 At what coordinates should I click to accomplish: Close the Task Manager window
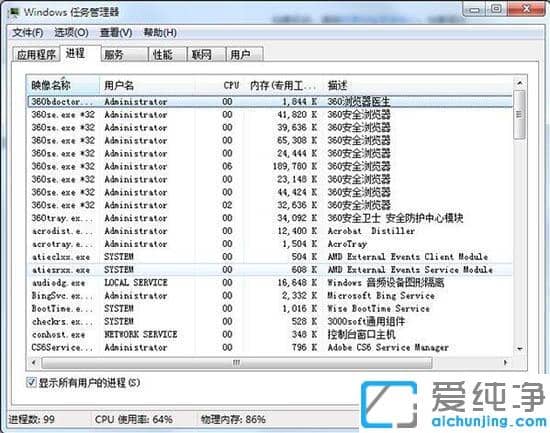point(526,9)
